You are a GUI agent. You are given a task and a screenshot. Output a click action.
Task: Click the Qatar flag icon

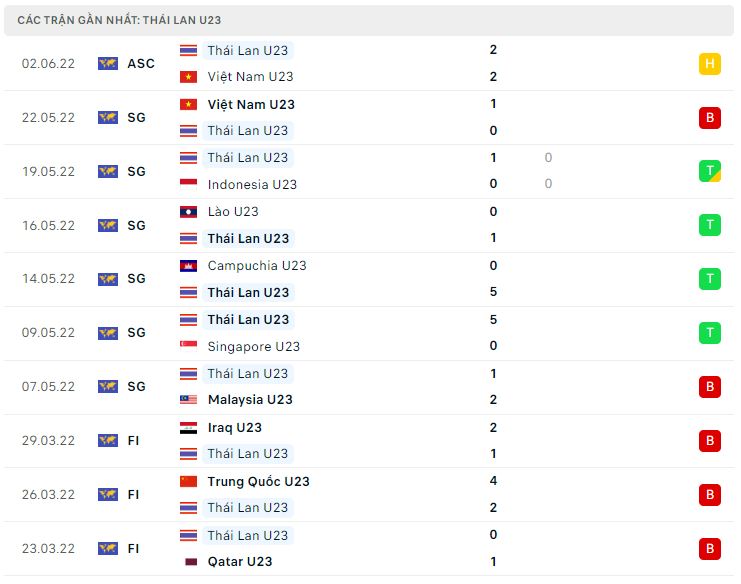(x=190, y=562)
